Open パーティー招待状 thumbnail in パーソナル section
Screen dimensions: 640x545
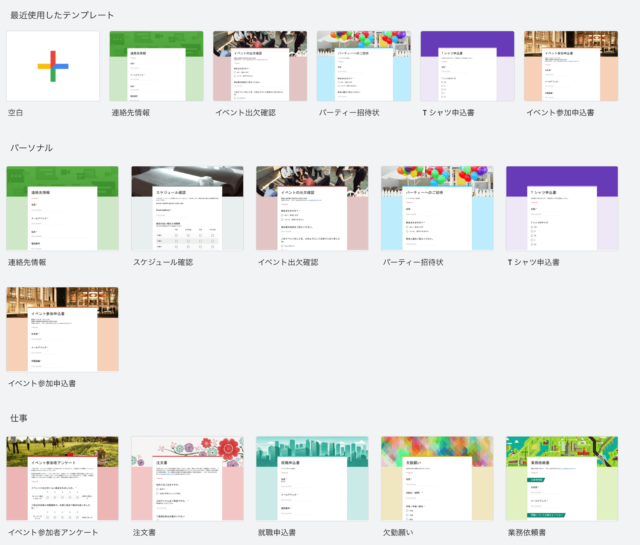click(437, 208)
